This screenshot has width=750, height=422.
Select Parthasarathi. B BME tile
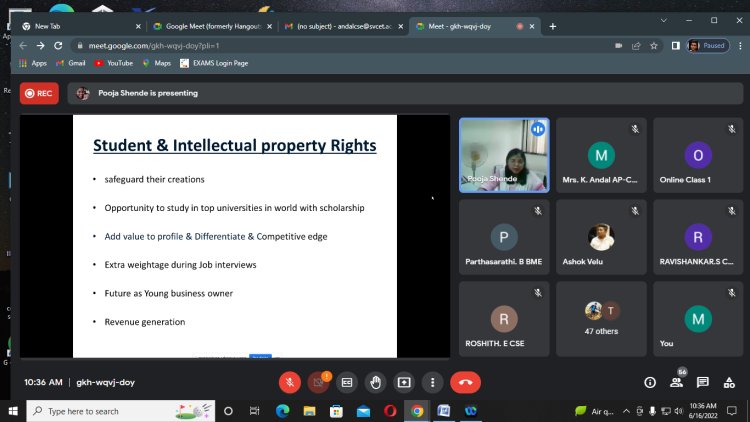pyautogui.click(x=504, y=237)
